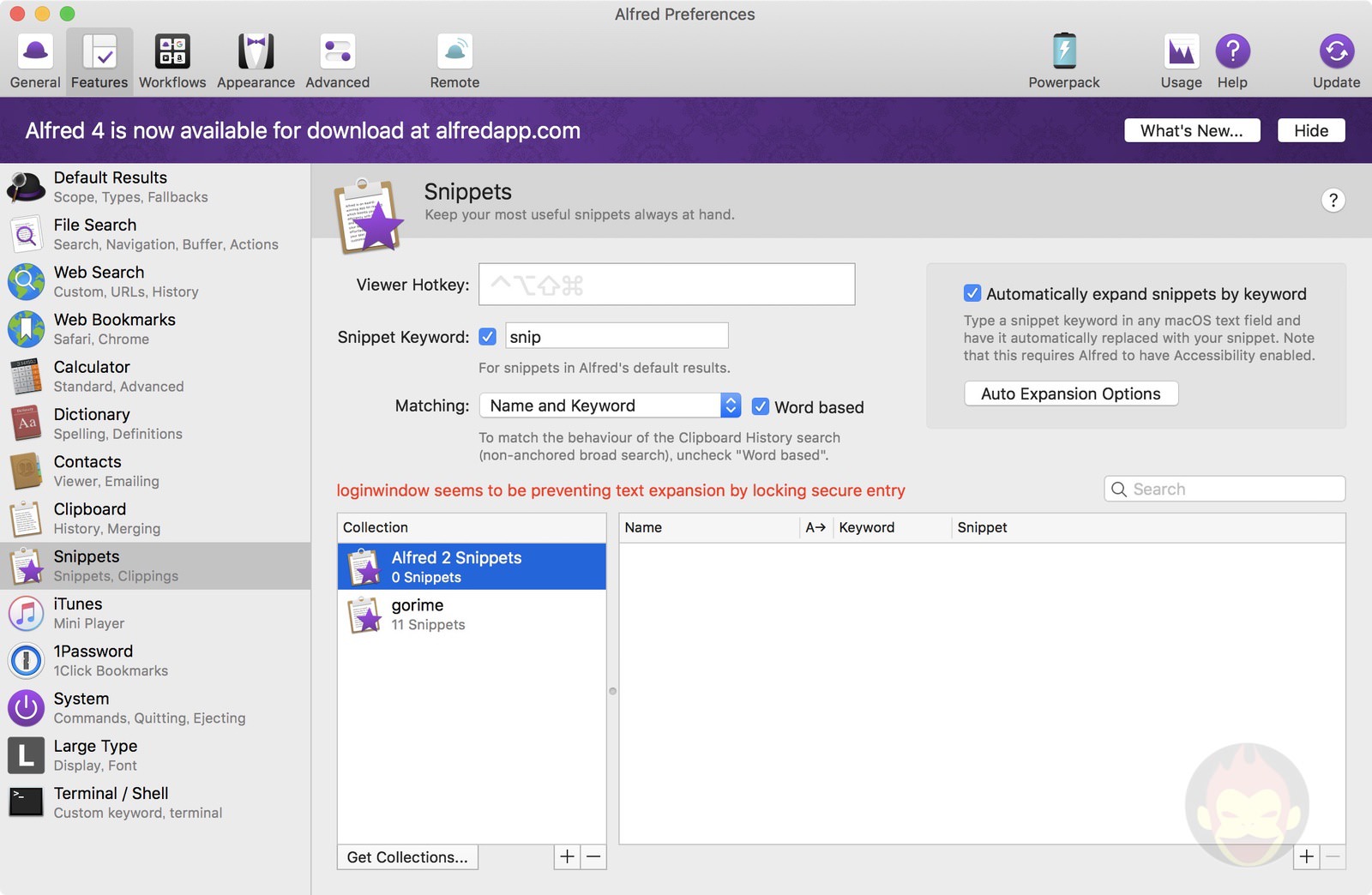Open the Advanced settings icon
The width and height of the screenshot is (1372, 895).
[337, 62]
